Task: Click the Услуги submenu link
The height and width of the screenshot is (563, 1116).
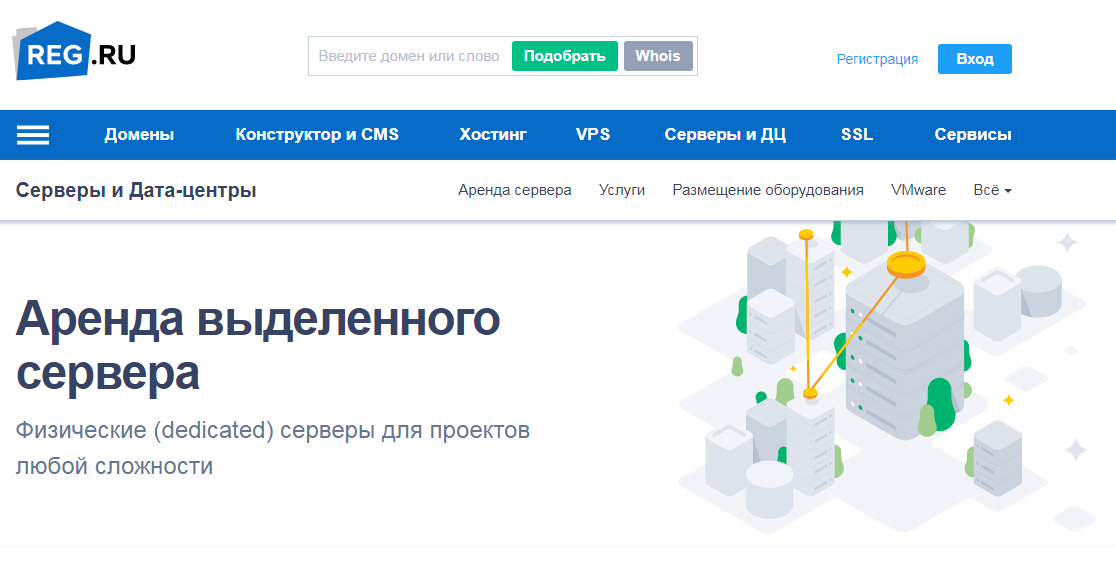Action: coord(622,190)
